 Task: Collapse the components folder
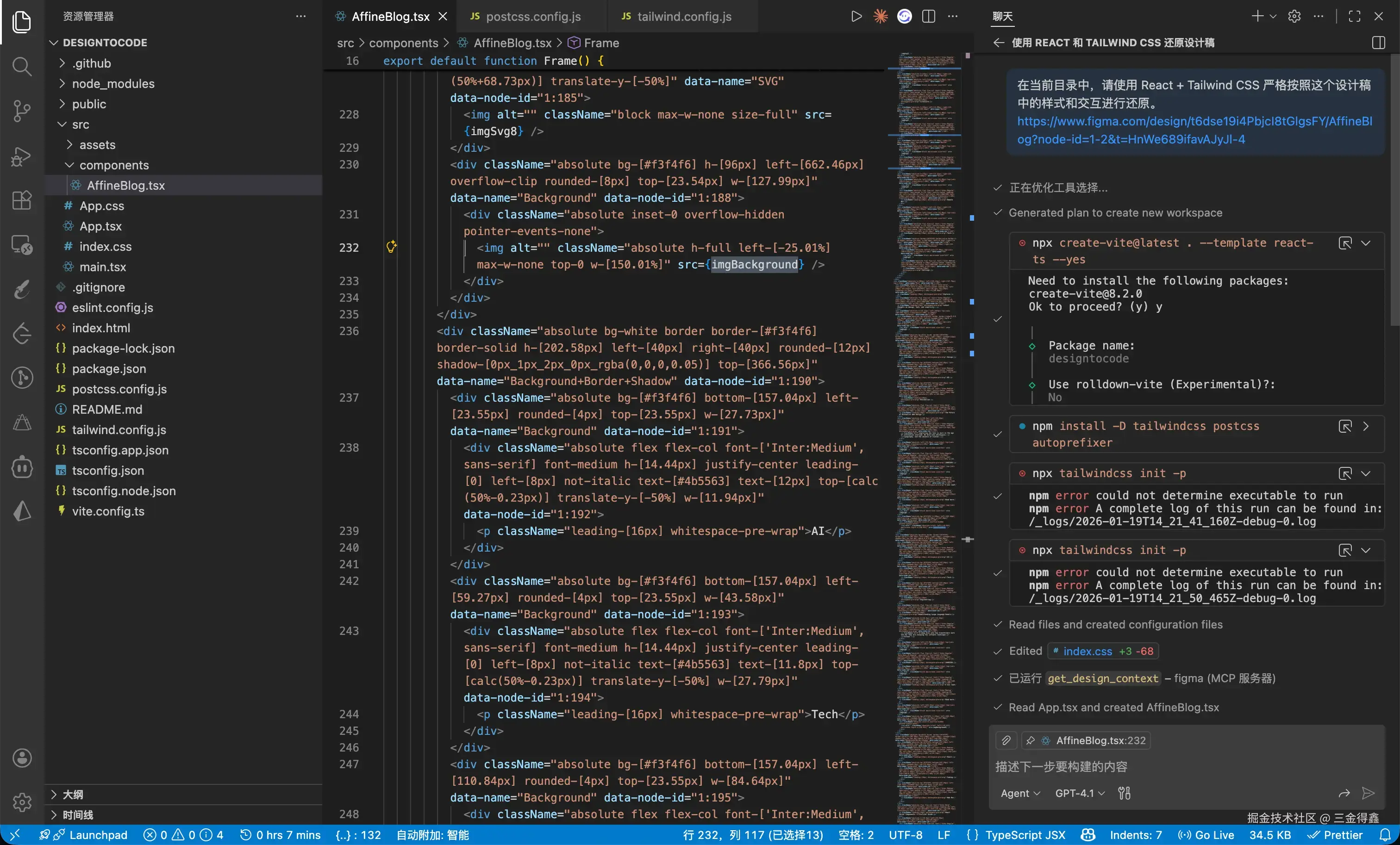(x=113, y=165)
